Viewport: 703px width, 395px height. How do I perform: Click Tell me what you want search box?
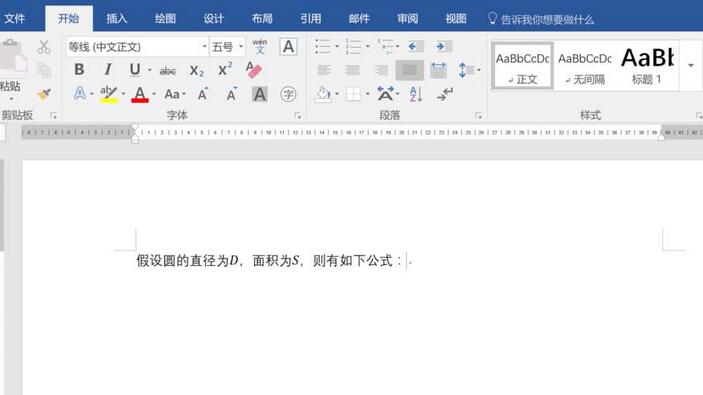tap(541, 19)
